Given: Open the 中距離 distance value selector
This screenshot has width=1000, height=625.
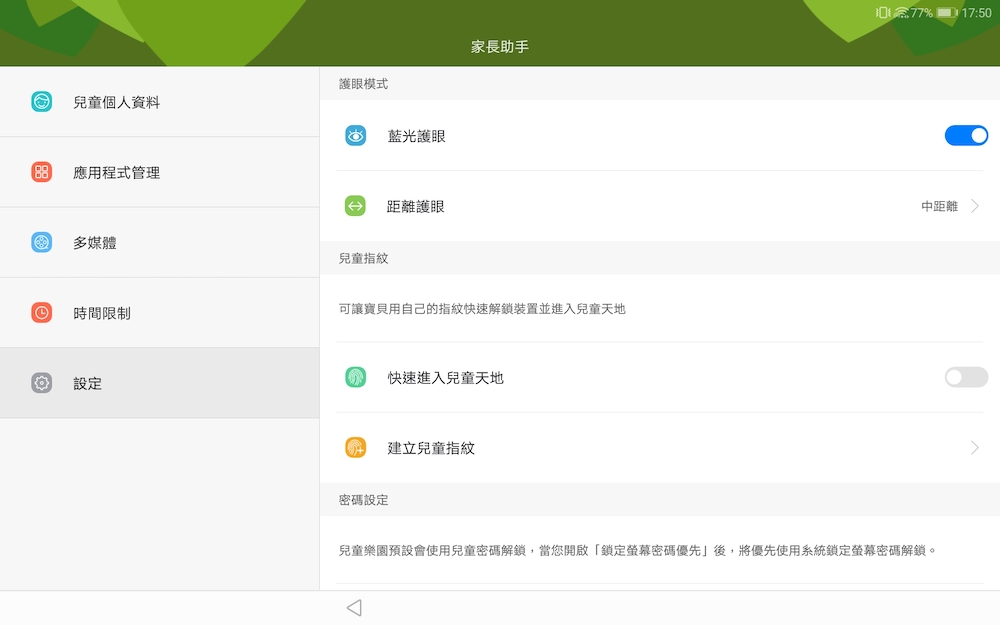Looking at the screenshot, I should point(939,206).
